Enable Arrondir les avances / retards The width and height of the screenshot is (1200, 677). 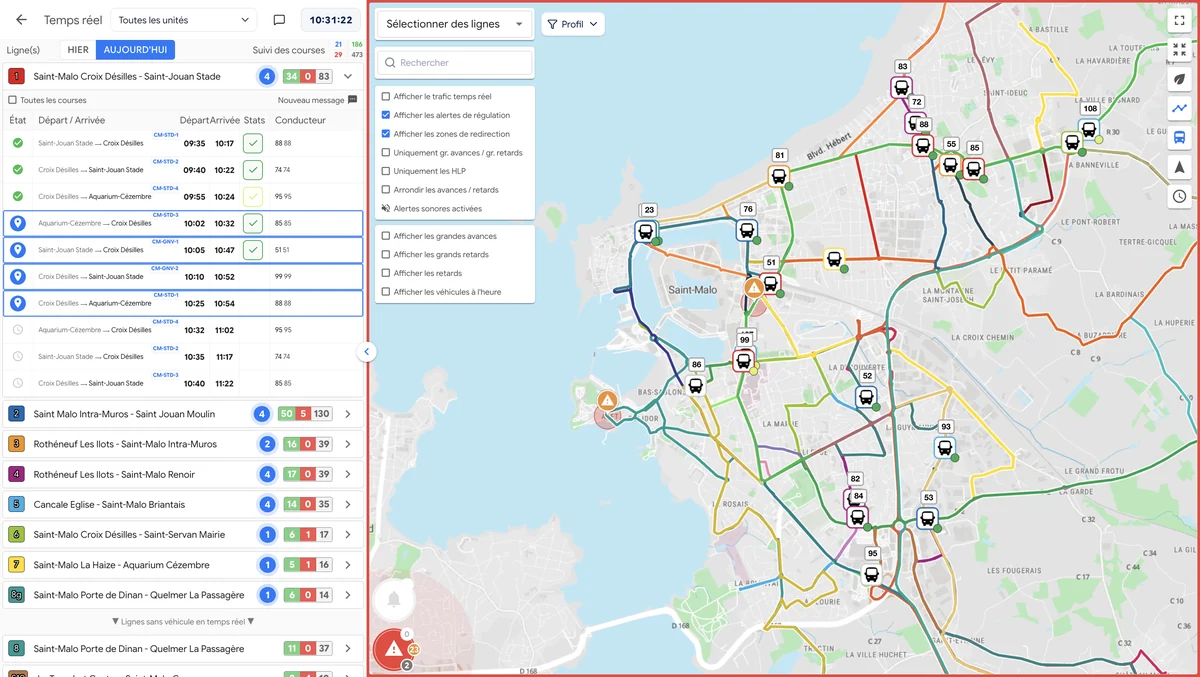tap(386, 190)
